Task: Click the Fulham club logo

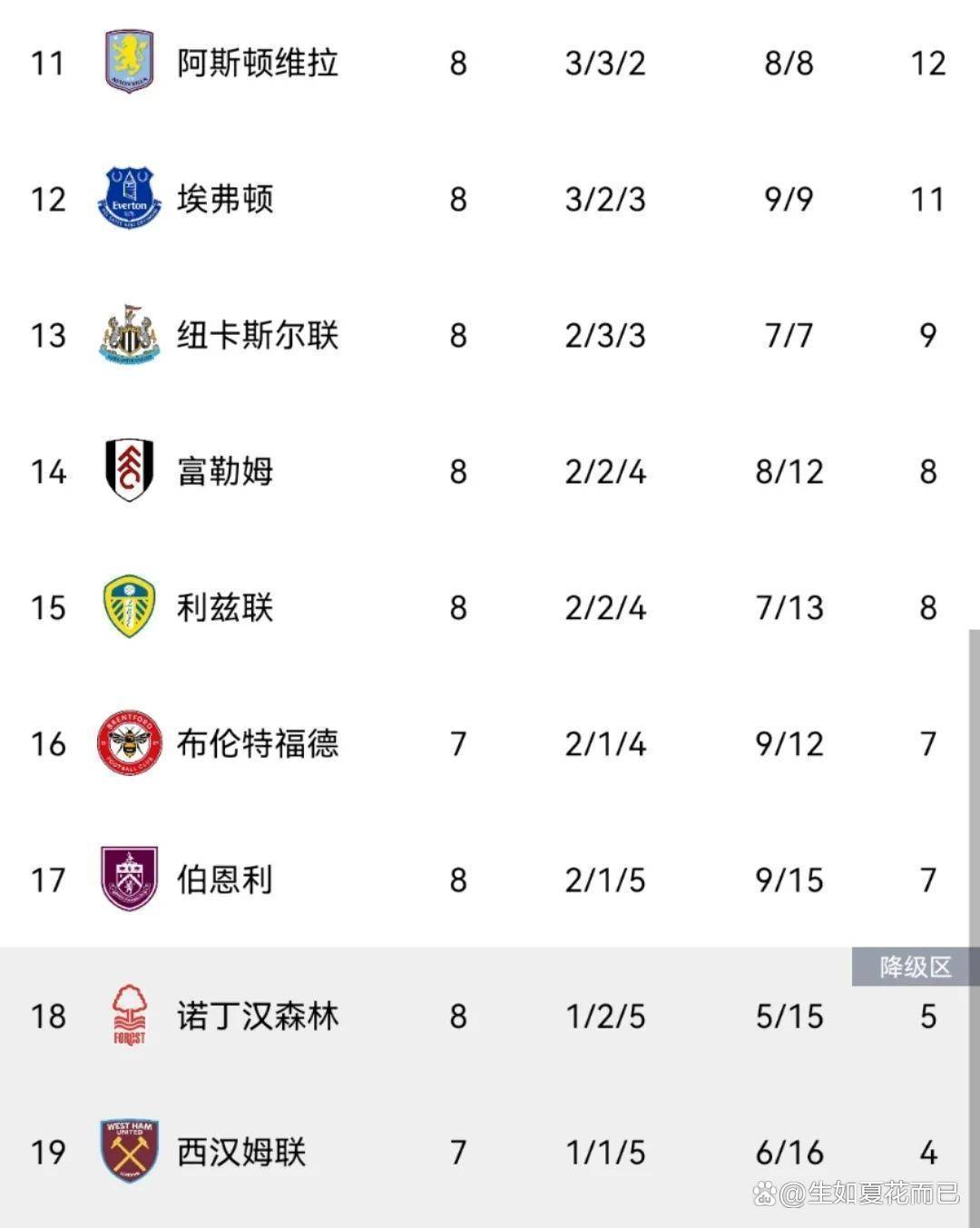Action: (x=129, y=470)
